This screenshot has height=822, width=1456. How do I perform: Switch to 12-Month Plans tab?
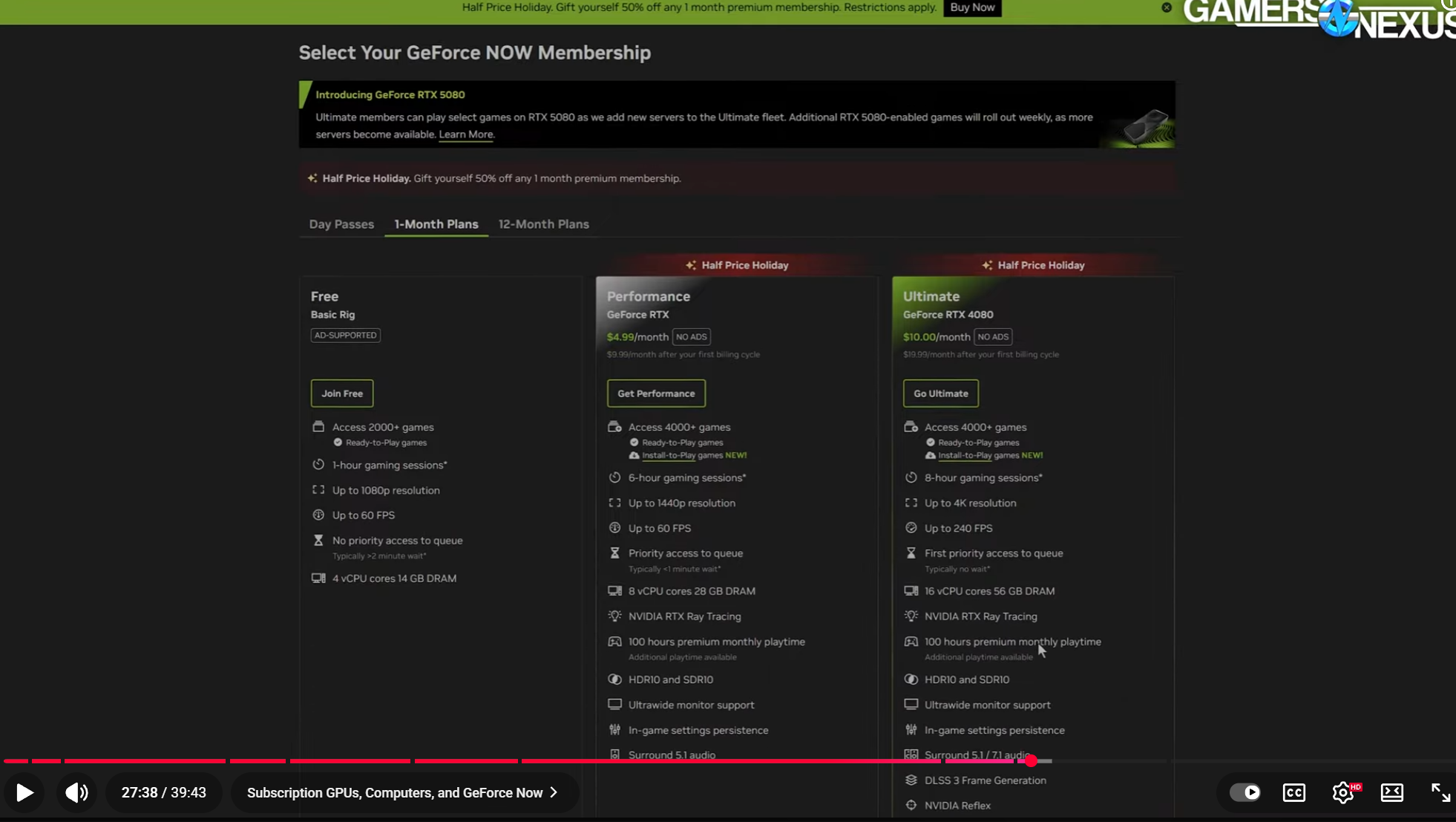pos(543,224)
